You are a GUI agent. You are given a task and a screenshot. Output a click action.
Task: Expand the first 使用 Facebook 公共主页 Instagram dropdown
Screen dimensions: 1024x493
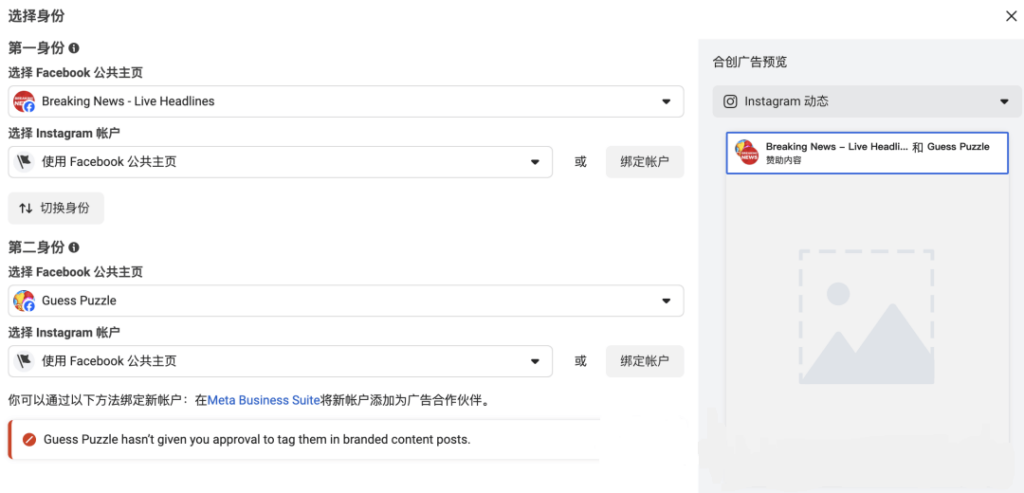point(280,162)
